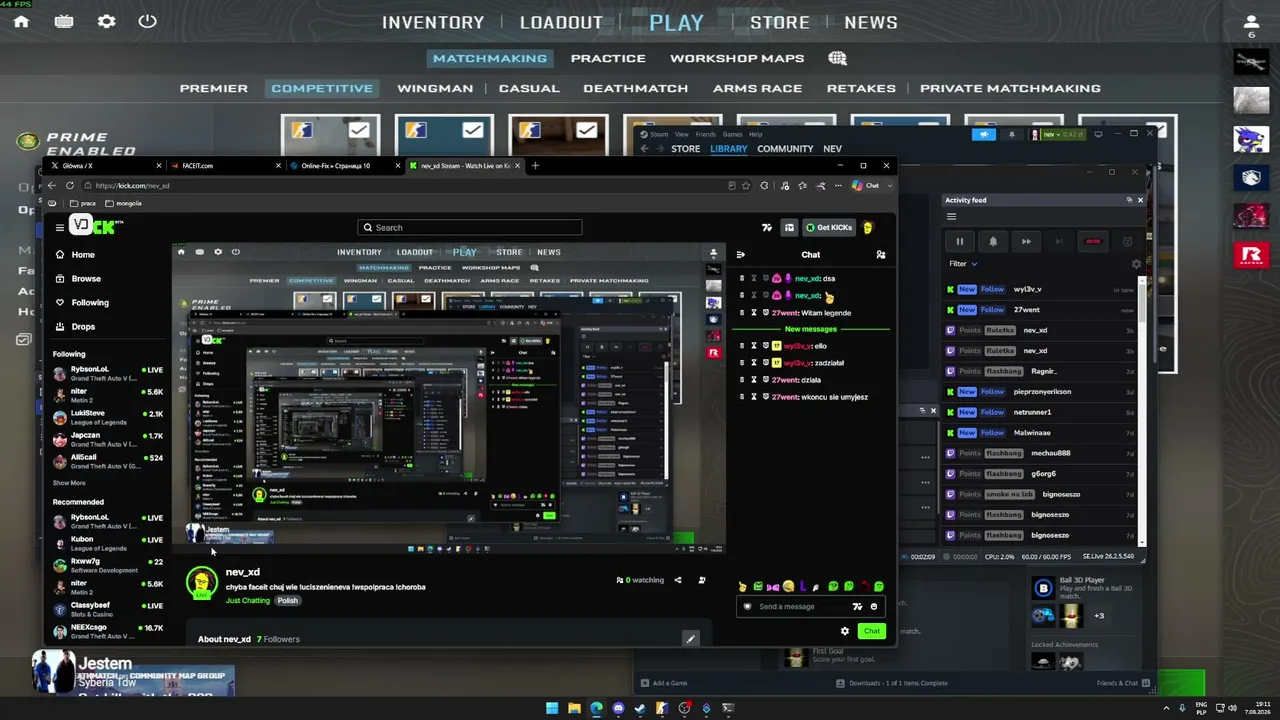Open Drops in Kick sidebar
The width and height of the screenshot is (1280, 720).
pyautogui.click(x=83, y=327)
